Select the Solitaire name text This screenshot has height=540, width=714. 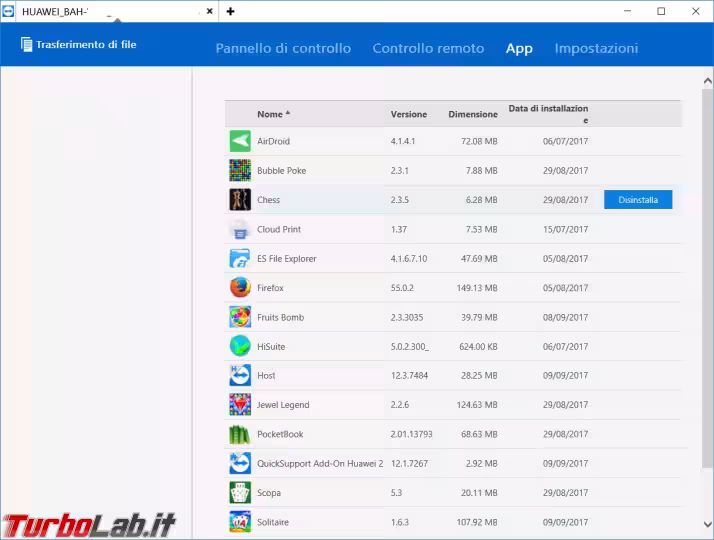pos(273,522)
